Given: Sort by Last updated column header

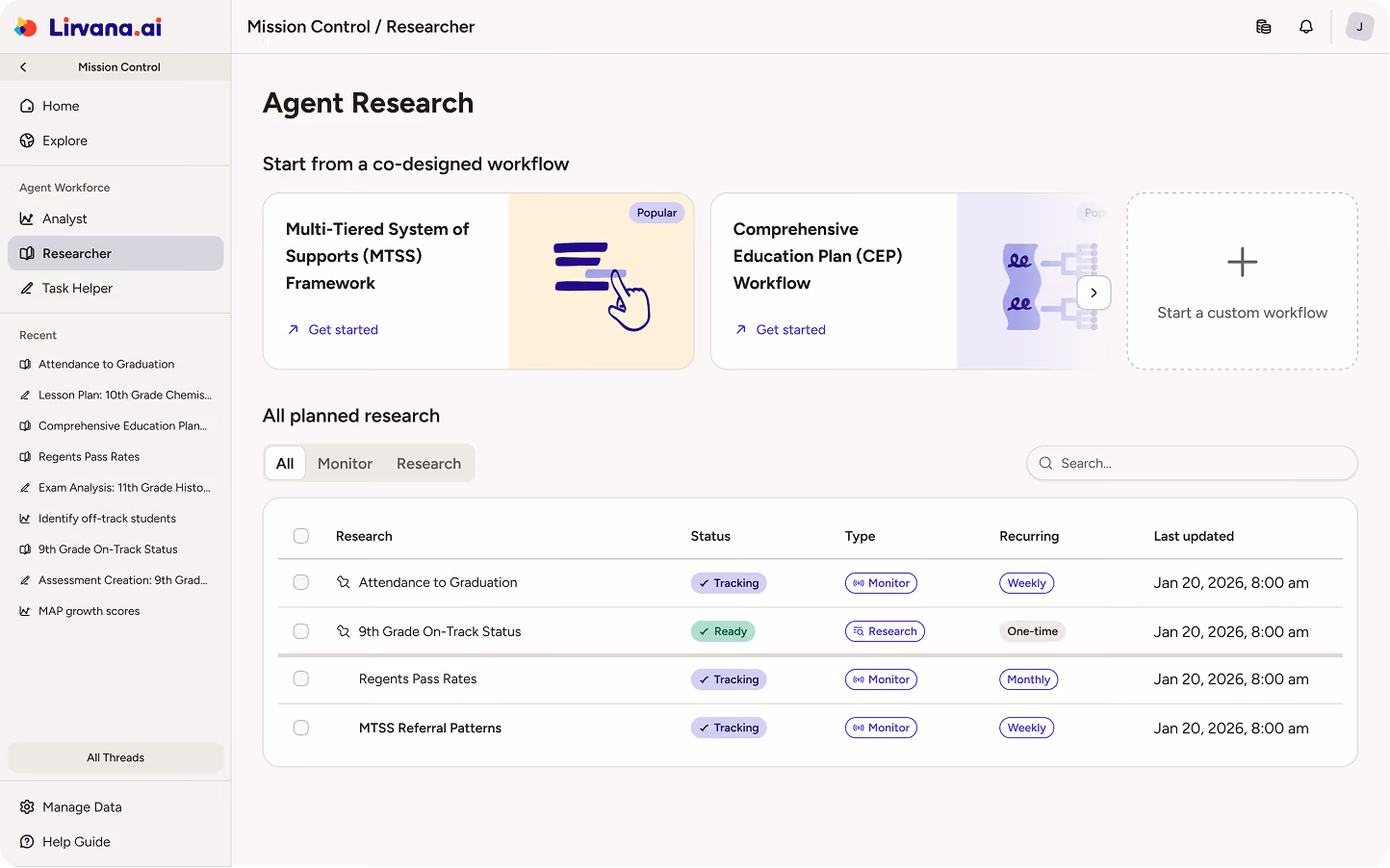Looking at the screenshot, I should pyautogui.click(x=1194, y=536).
